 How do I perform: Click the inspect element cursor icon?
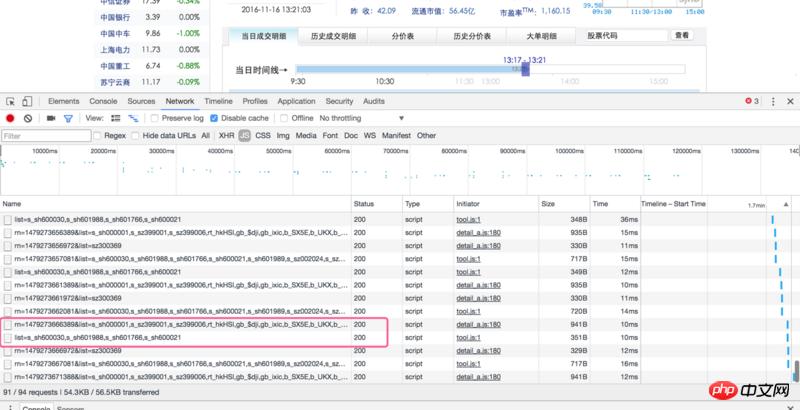(x=10, y=101)
